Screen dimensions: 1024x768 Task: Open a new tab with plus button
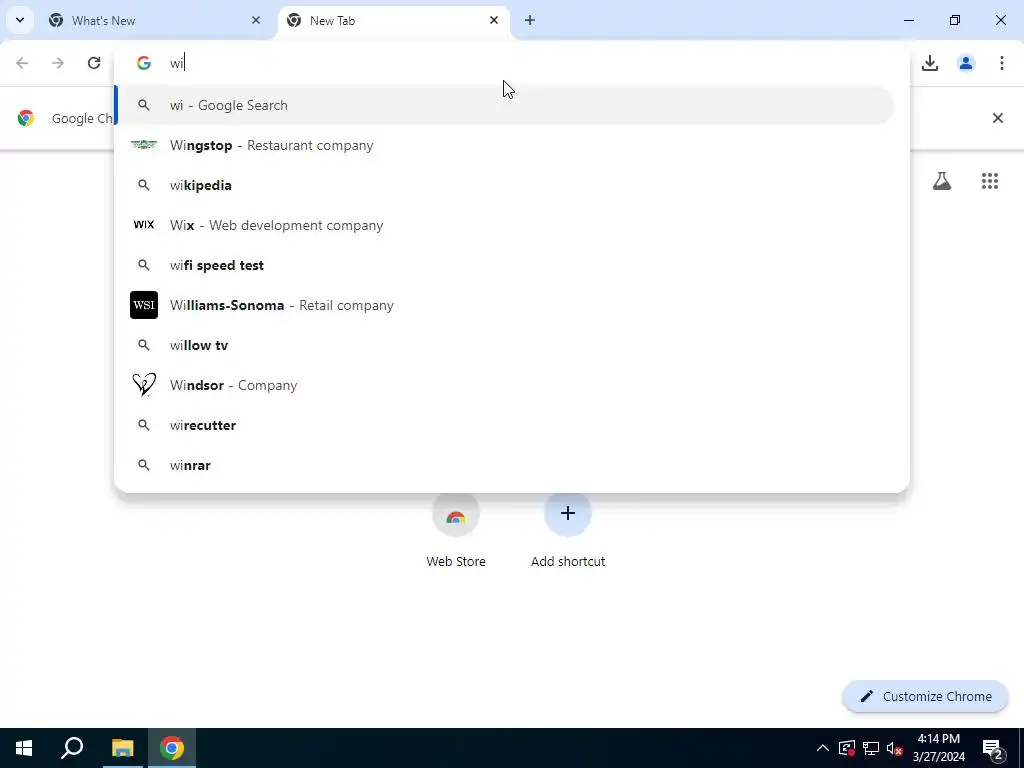coord(530,20)
